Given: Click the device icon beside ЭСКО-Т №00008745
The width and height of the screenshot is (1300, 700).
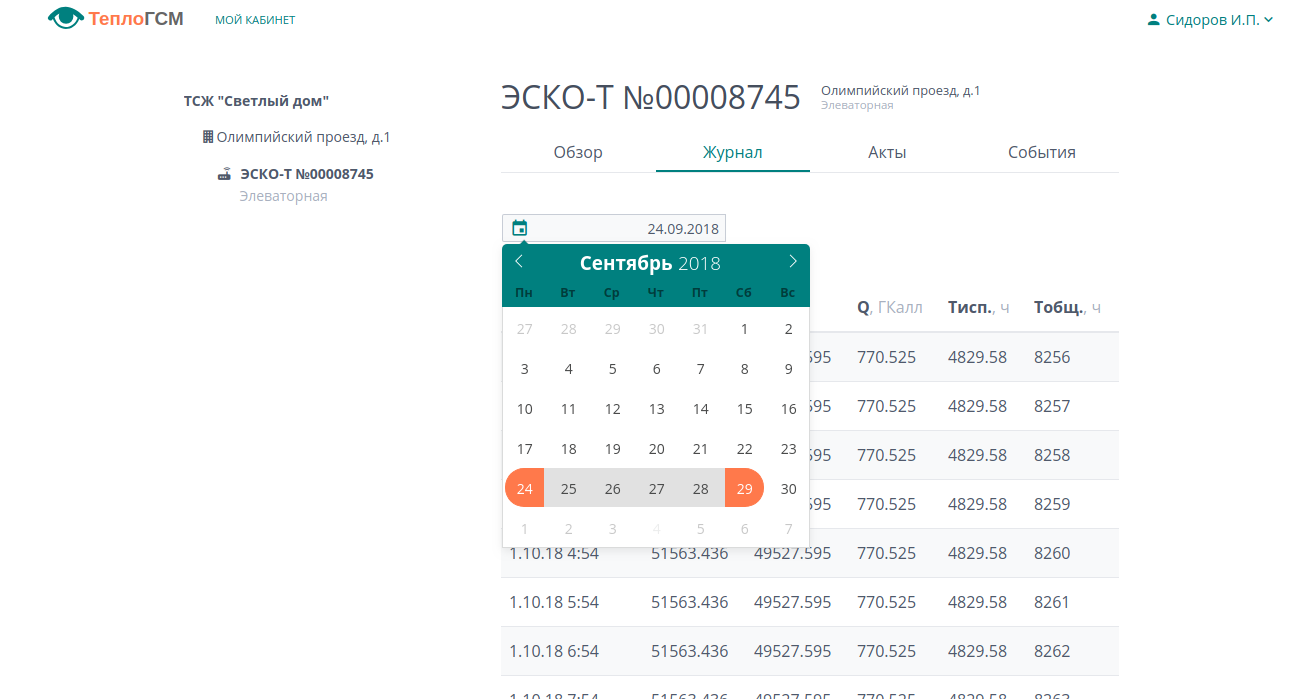Looking at the screenshot, I should click(225, 174).
